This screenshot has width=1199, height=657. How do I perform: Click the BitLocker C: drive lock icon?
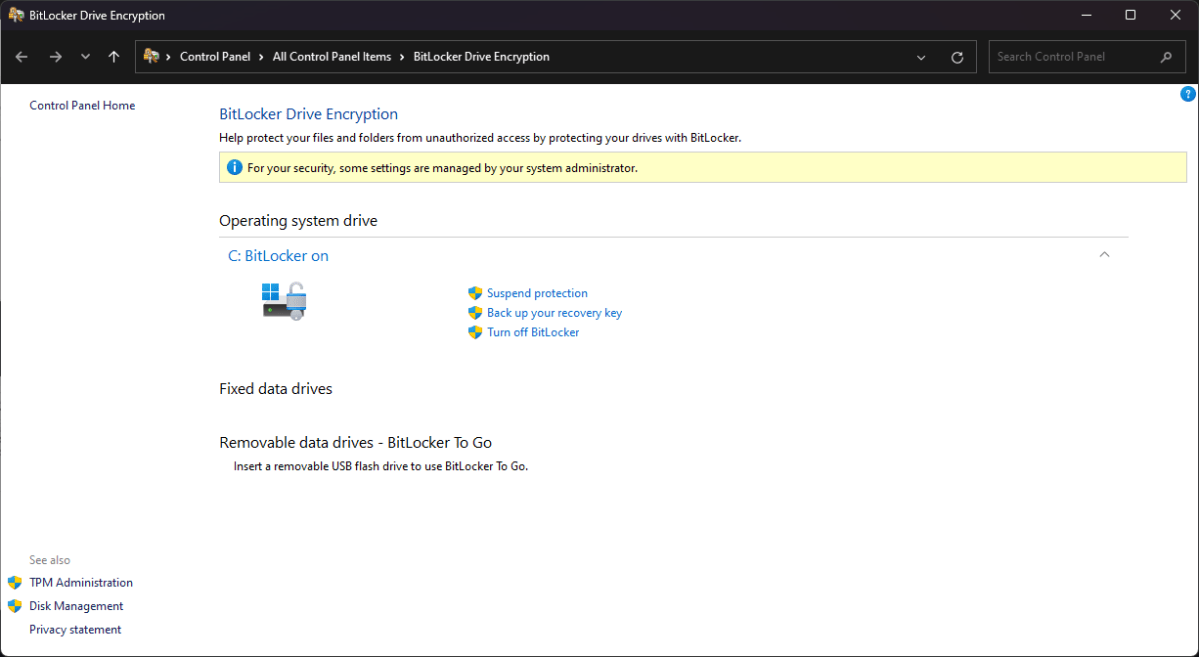[284, 300]
